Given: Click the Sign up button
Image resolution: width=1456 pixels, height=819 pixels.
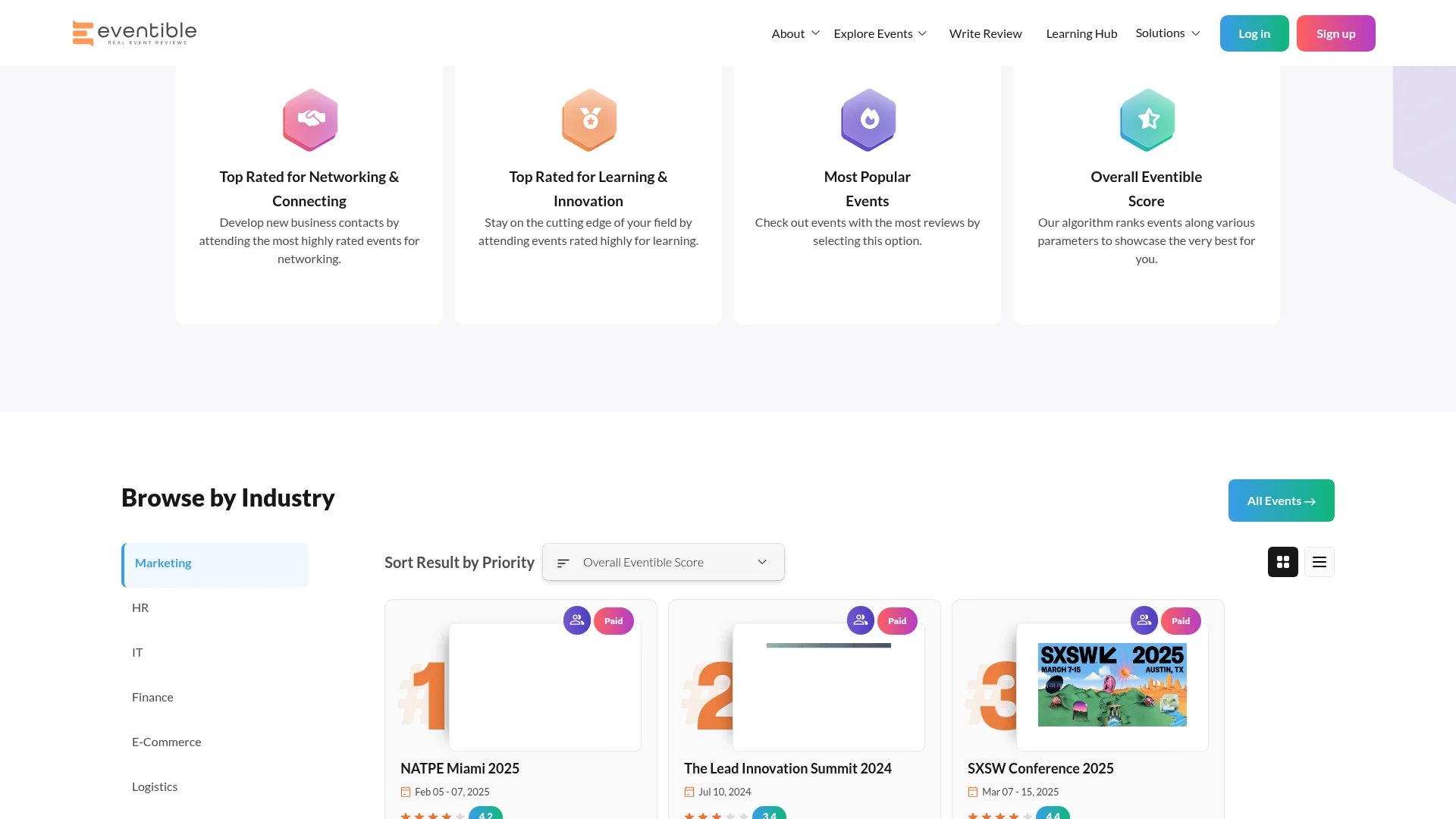Looking at the screenshot, I should pos(1335,33).
